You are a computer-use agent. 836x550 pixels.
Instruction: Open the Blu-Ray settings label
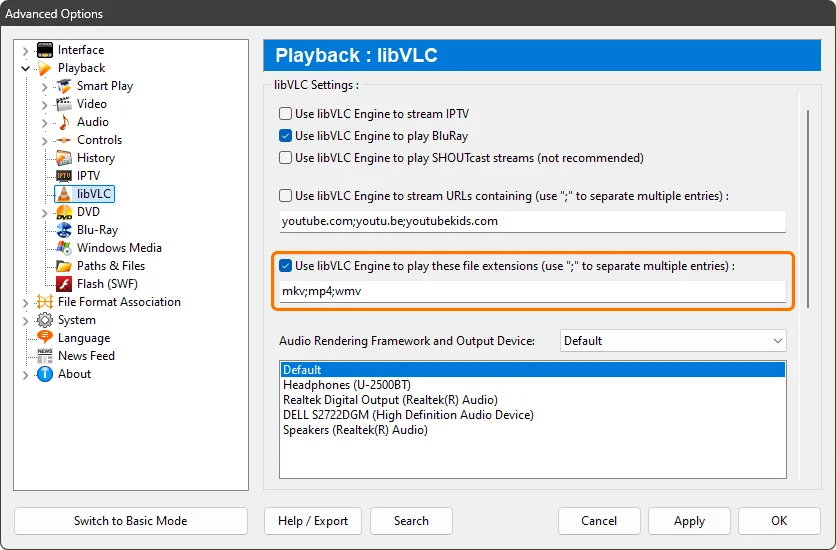[98, 230]
